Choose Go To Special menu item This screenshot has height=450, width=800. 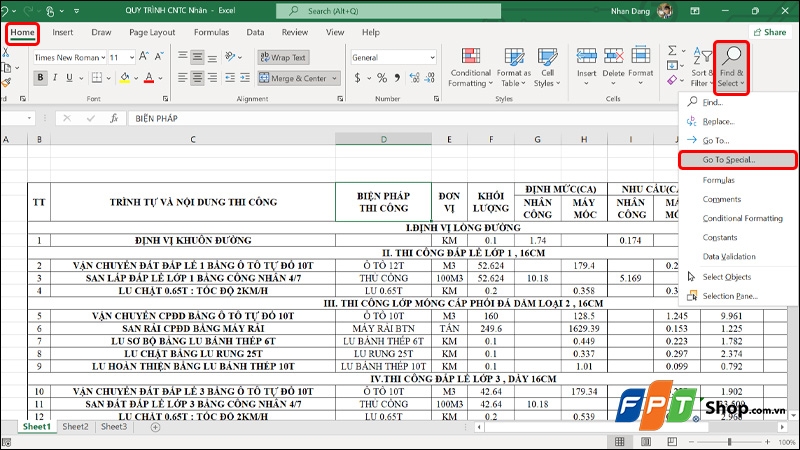click(x=737, y=160)
